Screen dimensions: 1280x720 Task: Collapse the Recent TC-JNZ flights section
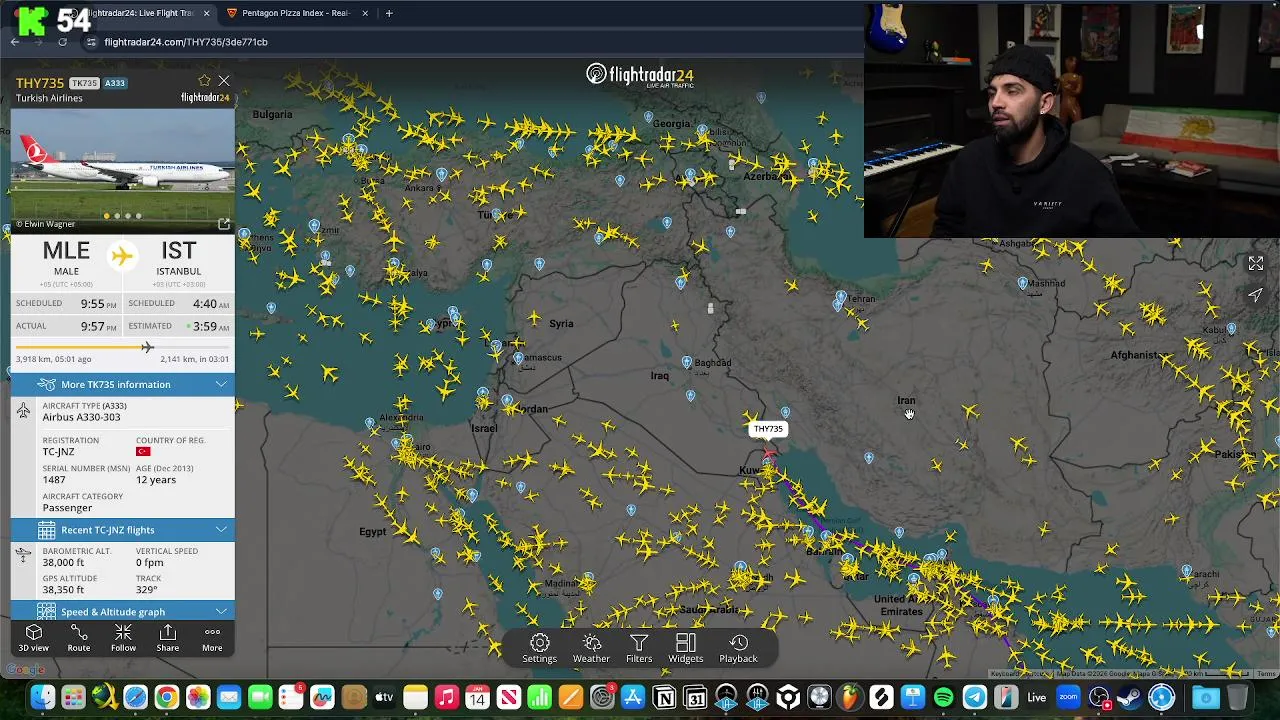(123, 530)
